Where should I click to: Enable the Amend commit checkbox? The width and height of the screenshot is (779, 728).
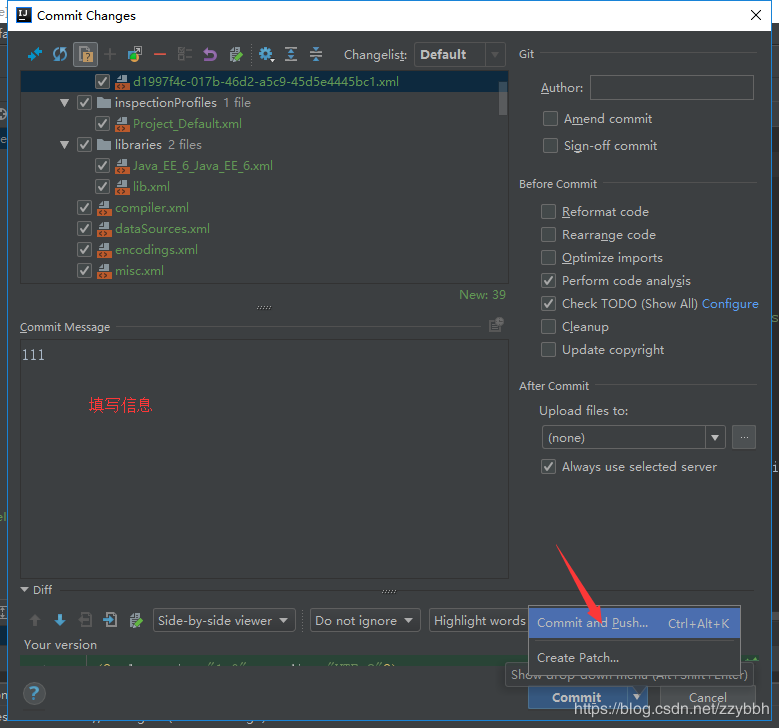550,119
